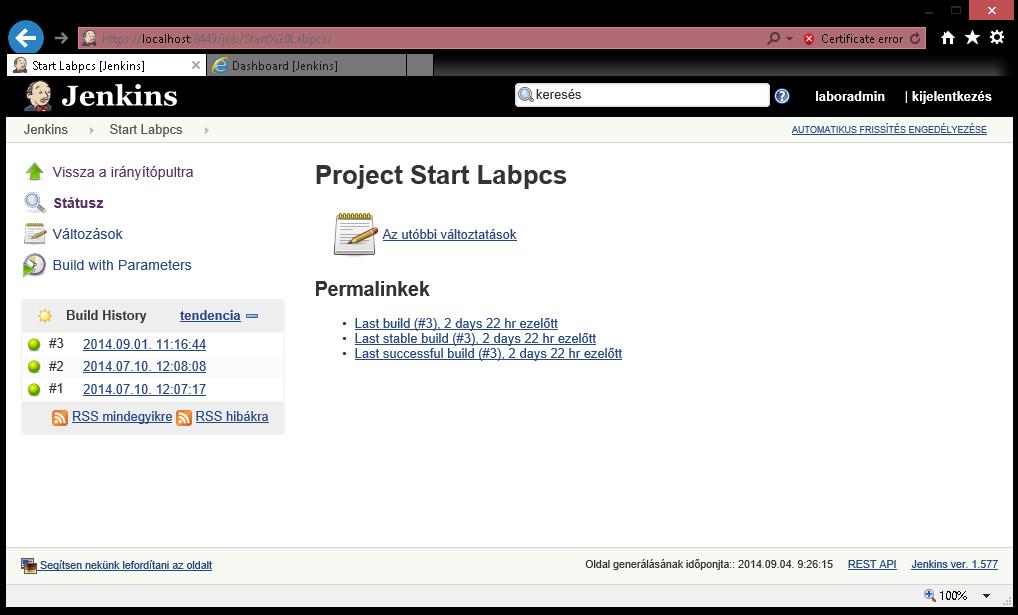Open the tendencia trend link
Viewport: 1018px width, 615px height.
tap(210, 315)
